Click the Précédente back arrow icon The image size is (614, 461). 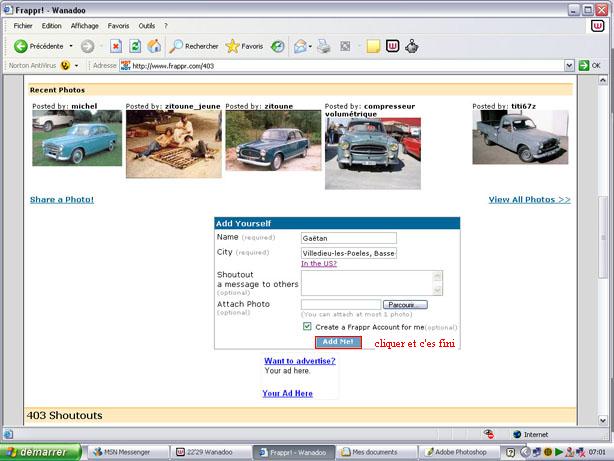(20, 46)
